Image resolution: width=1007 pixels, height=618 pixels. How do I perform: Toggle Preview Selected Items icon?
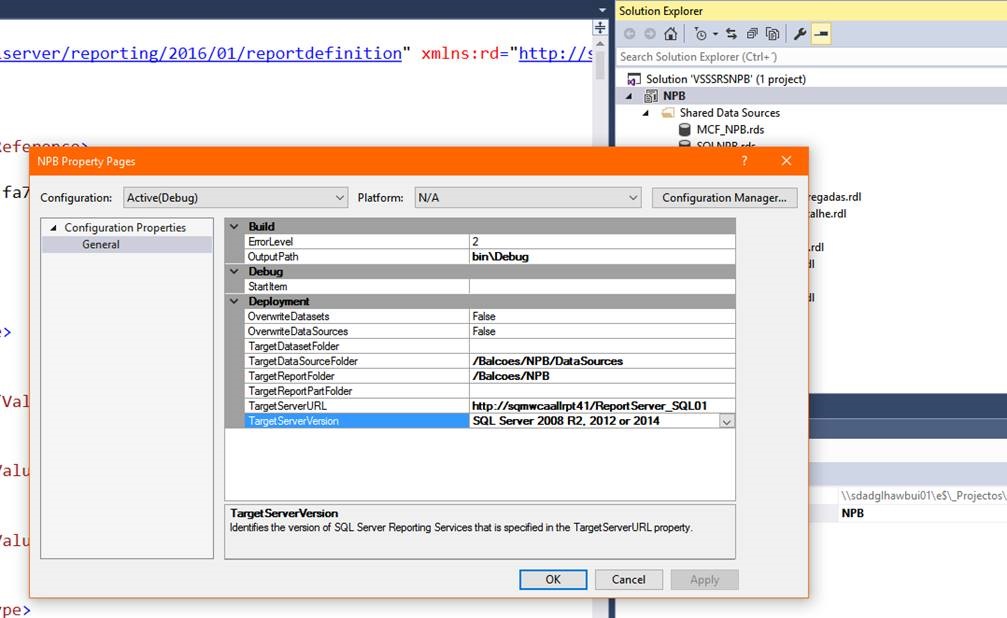(x=821, y=33)
